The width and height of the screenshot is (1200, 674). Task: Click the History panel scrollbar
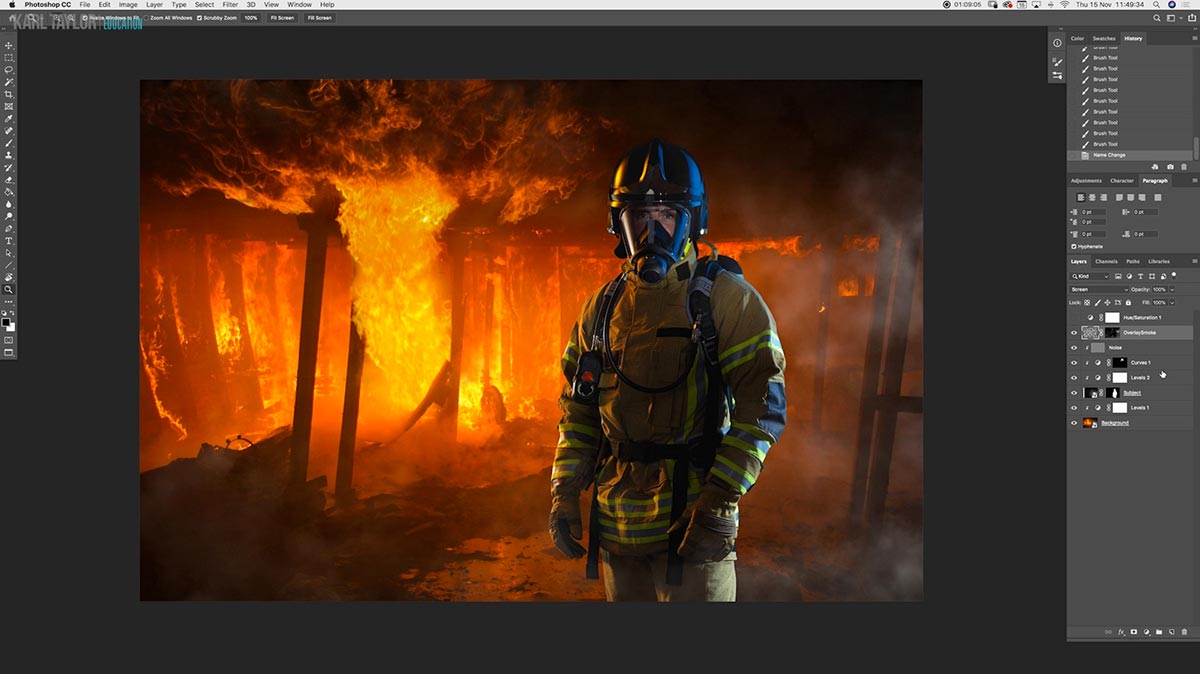pyautogui.click(x=1196, y=148)
